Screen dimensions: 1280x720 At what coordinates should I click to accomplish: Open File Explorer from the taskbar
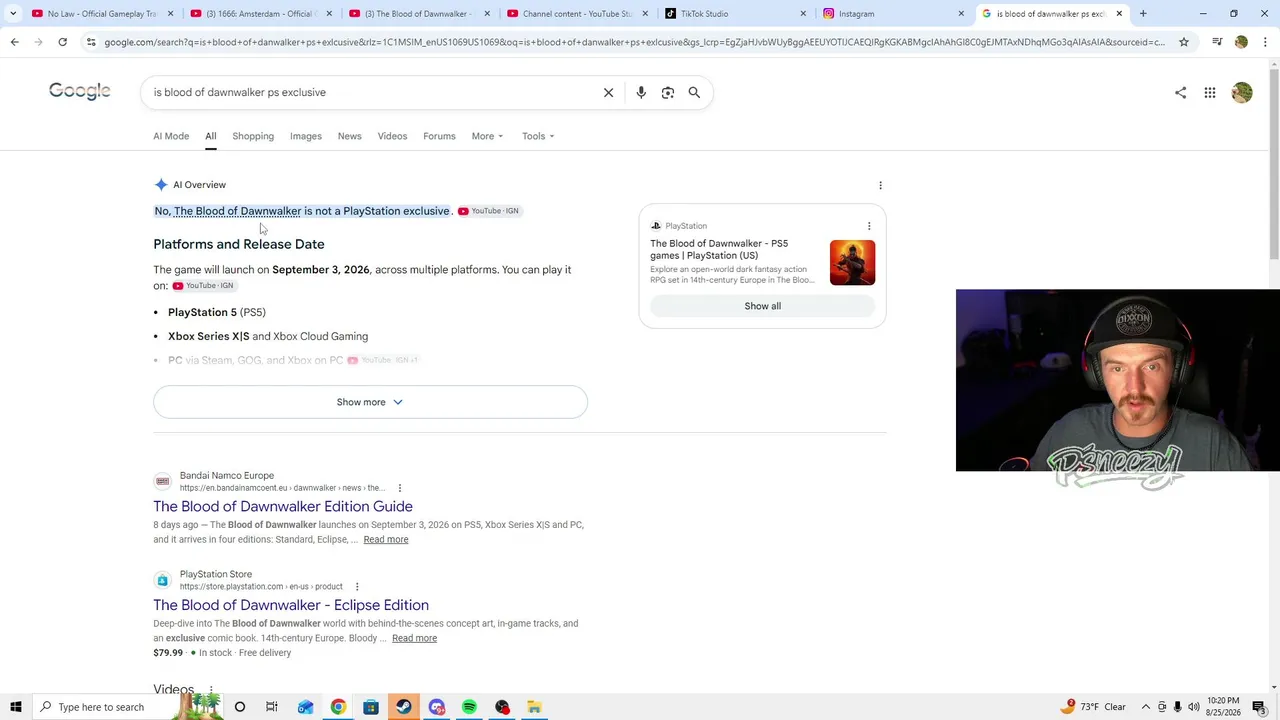[534, 707]
